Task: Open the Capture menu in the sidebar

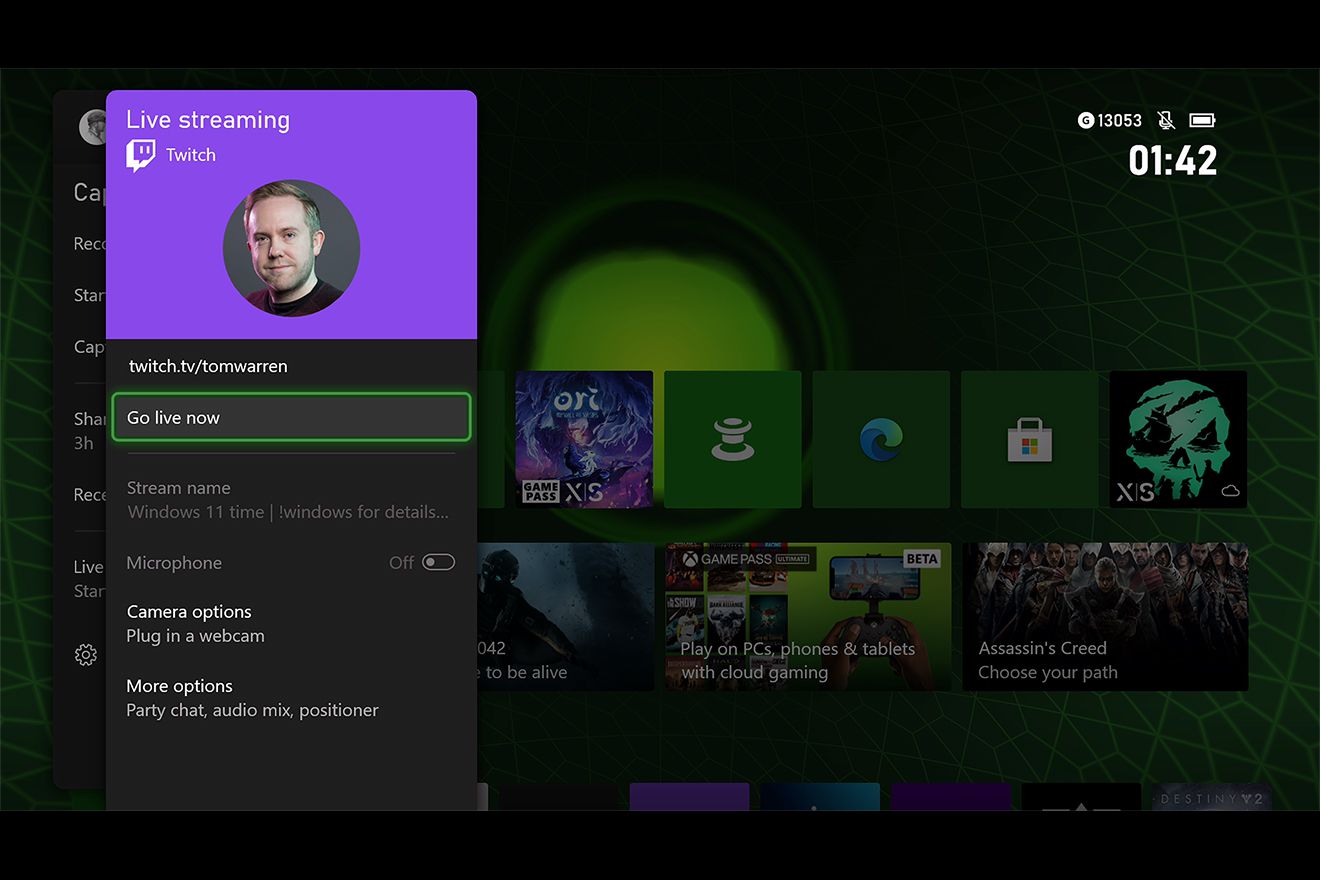Action: [x=88, y=192]
